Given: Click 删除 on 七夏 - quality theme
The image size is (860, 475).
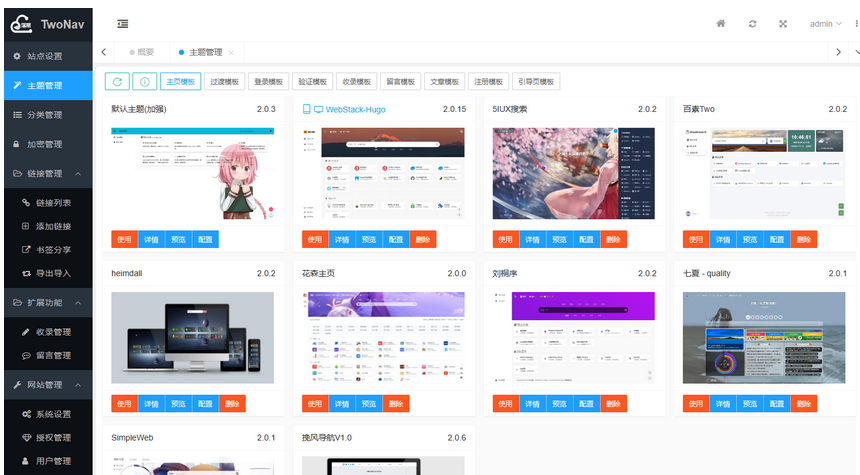Looking at the screenshot, I should 804,404.
